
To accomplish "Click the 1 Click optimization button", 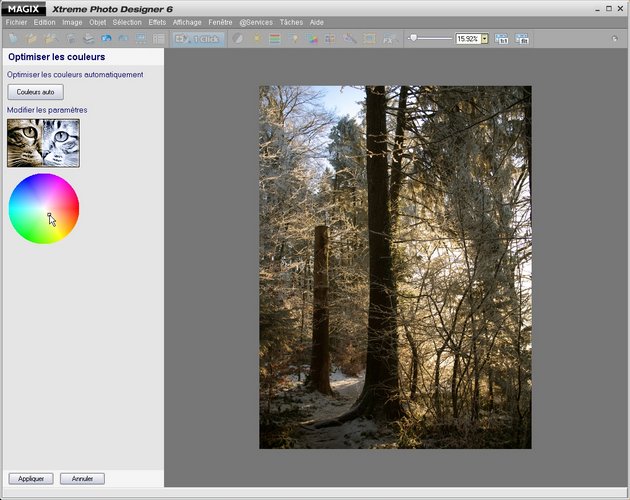I will coord(198,38).
